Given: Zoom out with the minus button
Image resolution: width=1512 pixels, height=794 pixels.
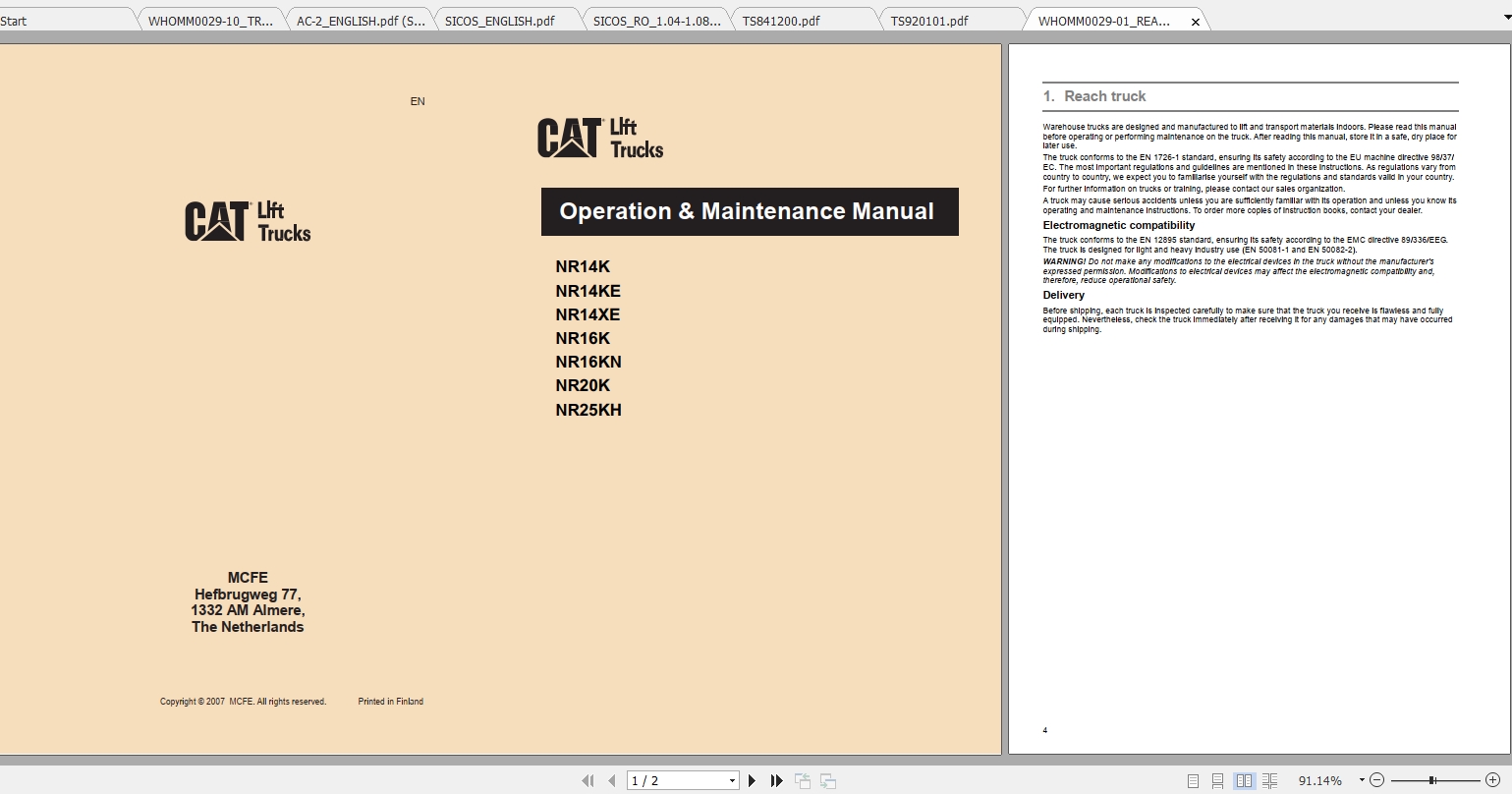Looking at the screenshot, I should (1376, 780).
